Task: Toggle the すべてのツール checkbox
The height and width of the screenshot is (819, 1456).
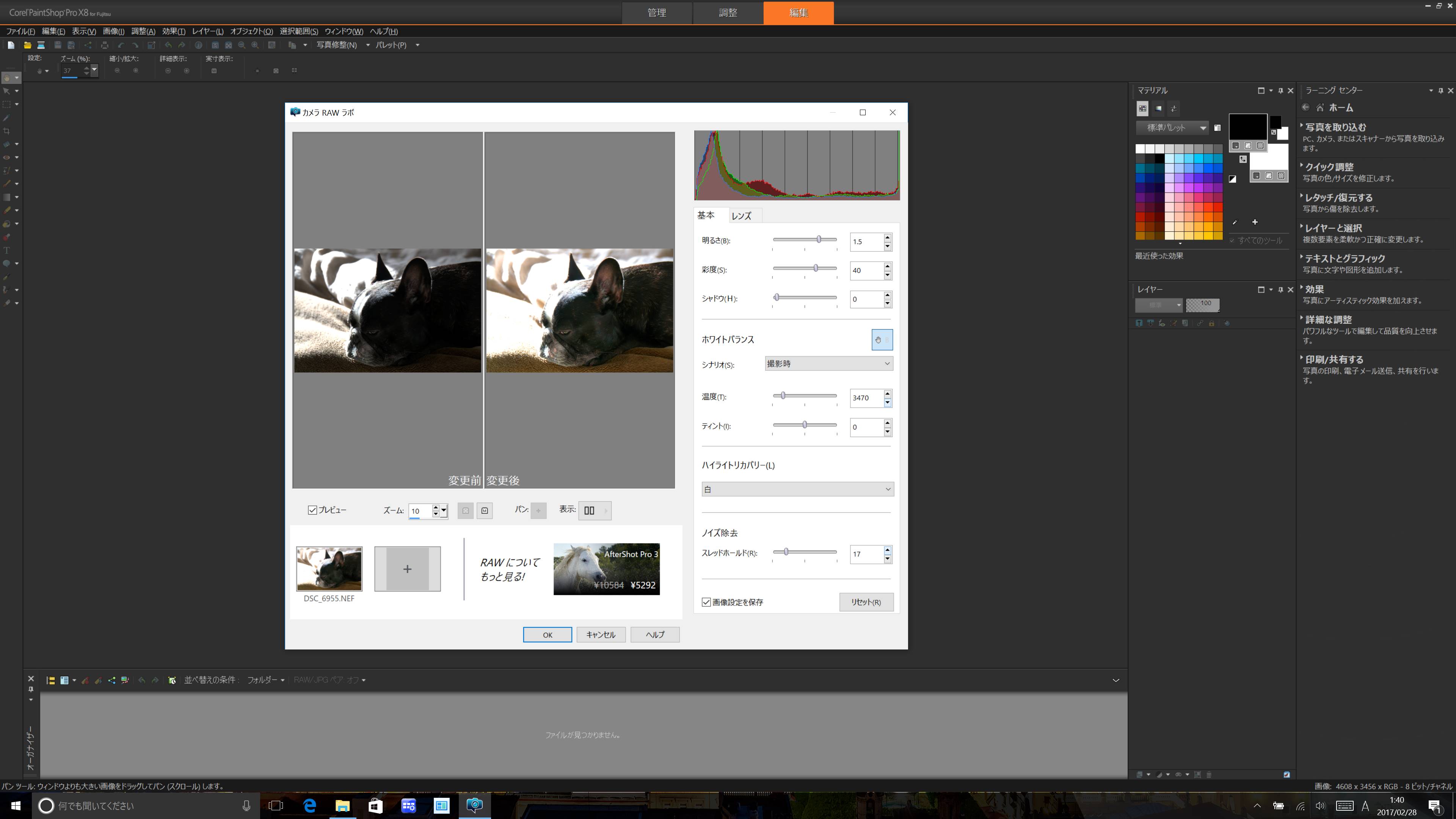Action: click(1232, 241)
